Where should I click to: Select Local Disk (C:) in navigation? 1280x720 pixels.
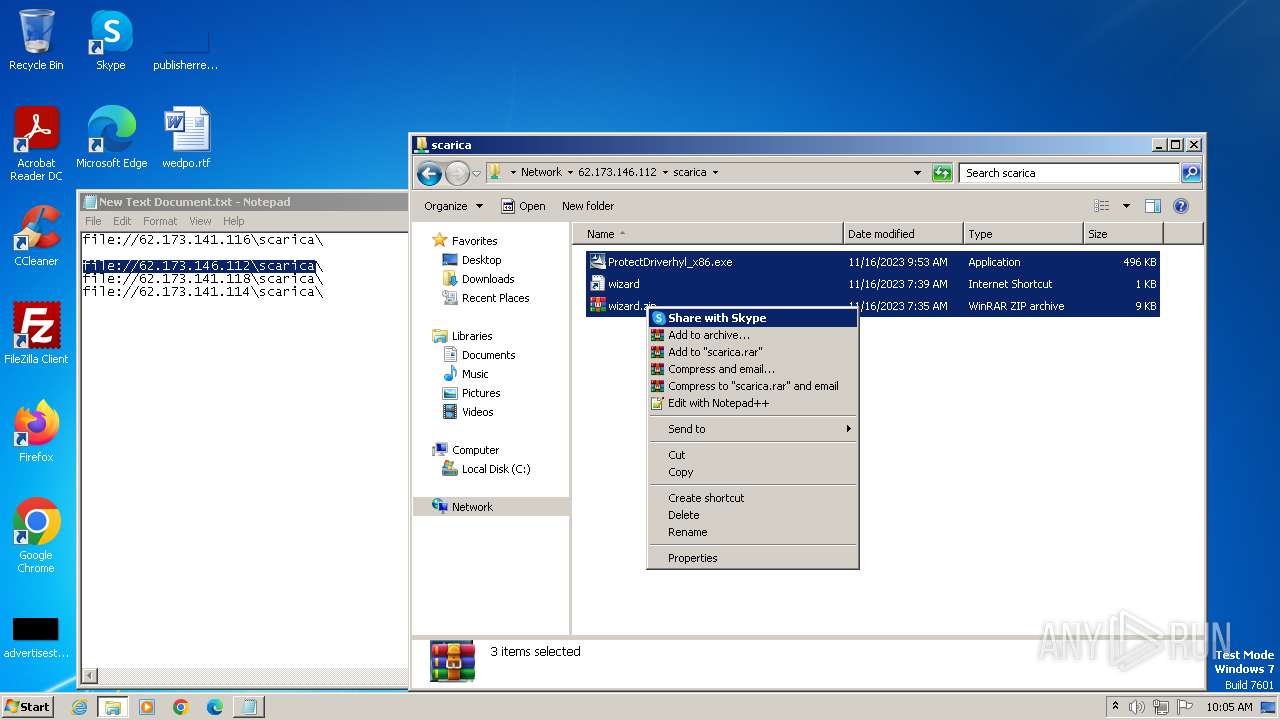[496, 469]
